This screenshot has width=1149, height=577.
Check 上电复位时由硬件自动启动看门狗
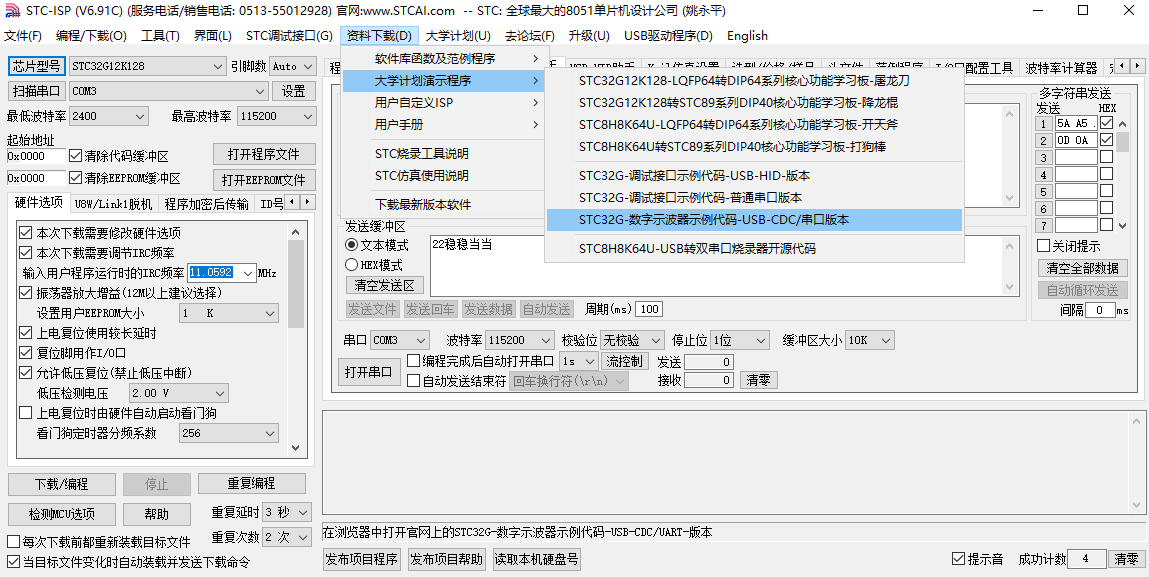pyautogui.click(x=25, y=413)
